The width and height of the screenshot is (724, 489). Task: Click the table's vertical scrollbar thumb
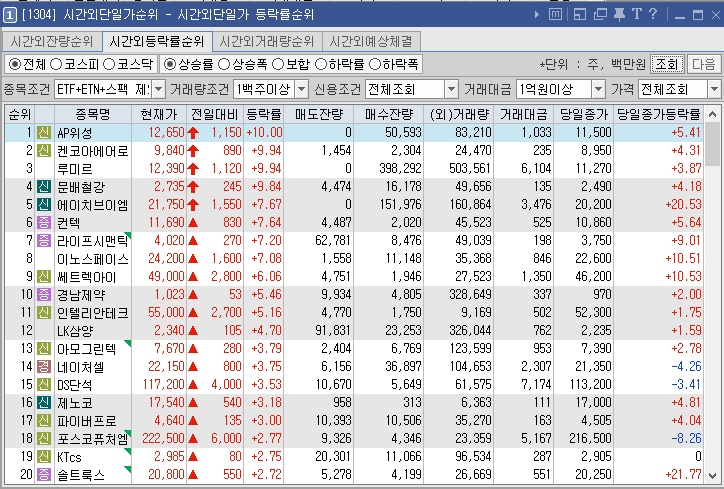(712, 144)
